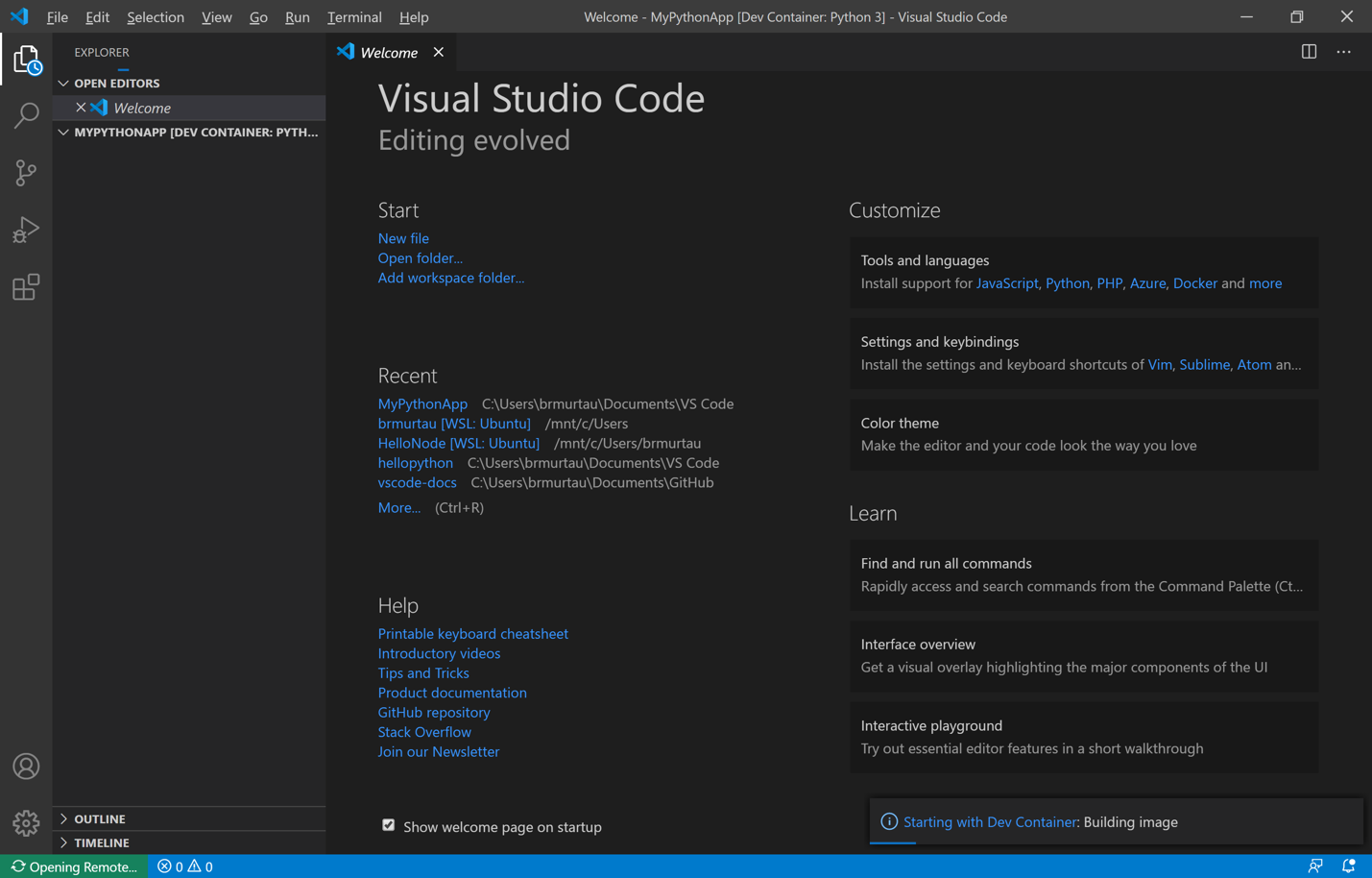Open the Explorer view icon

click(26, 59)
